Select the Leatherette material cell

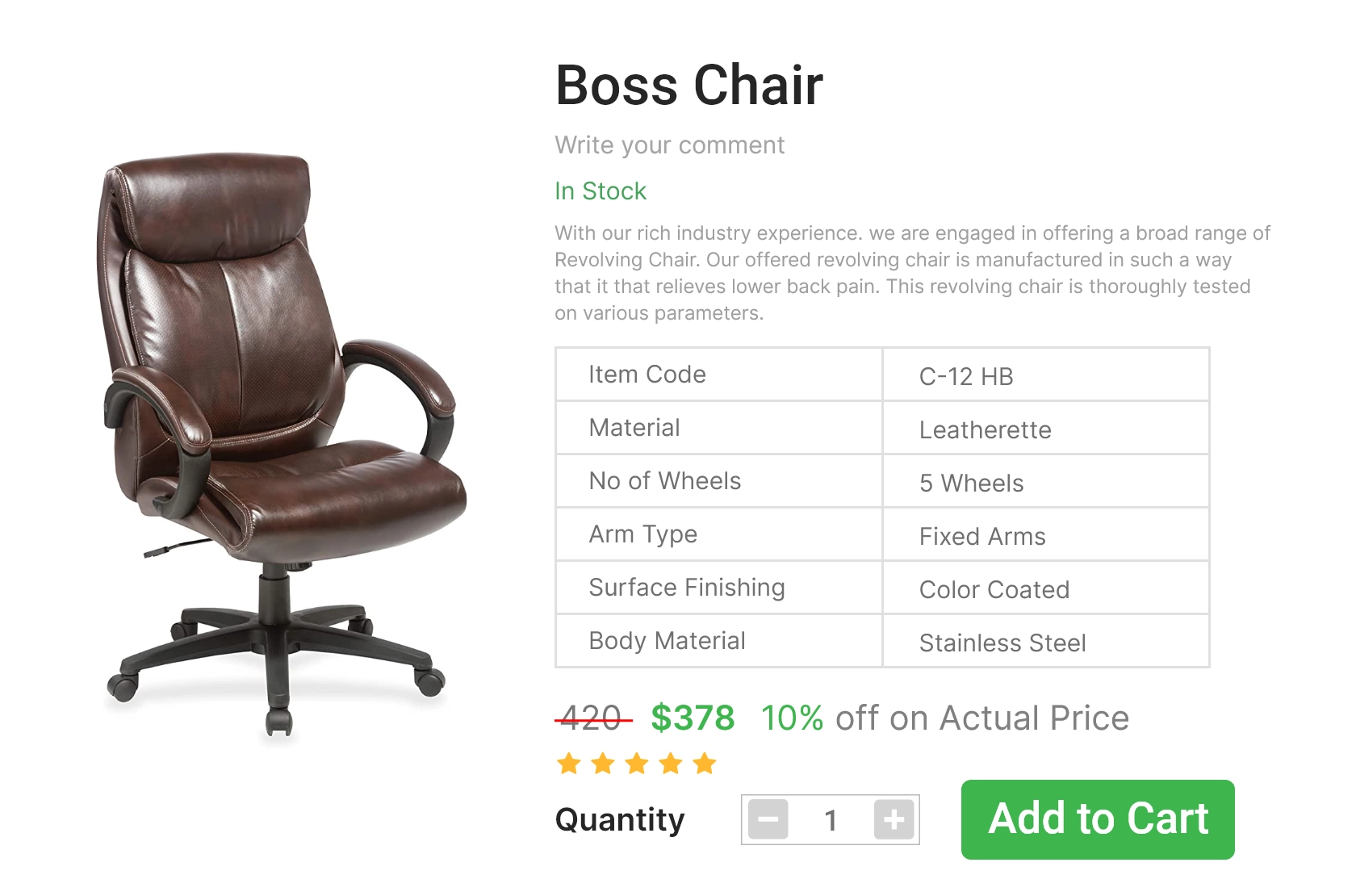click(1046, 429)
